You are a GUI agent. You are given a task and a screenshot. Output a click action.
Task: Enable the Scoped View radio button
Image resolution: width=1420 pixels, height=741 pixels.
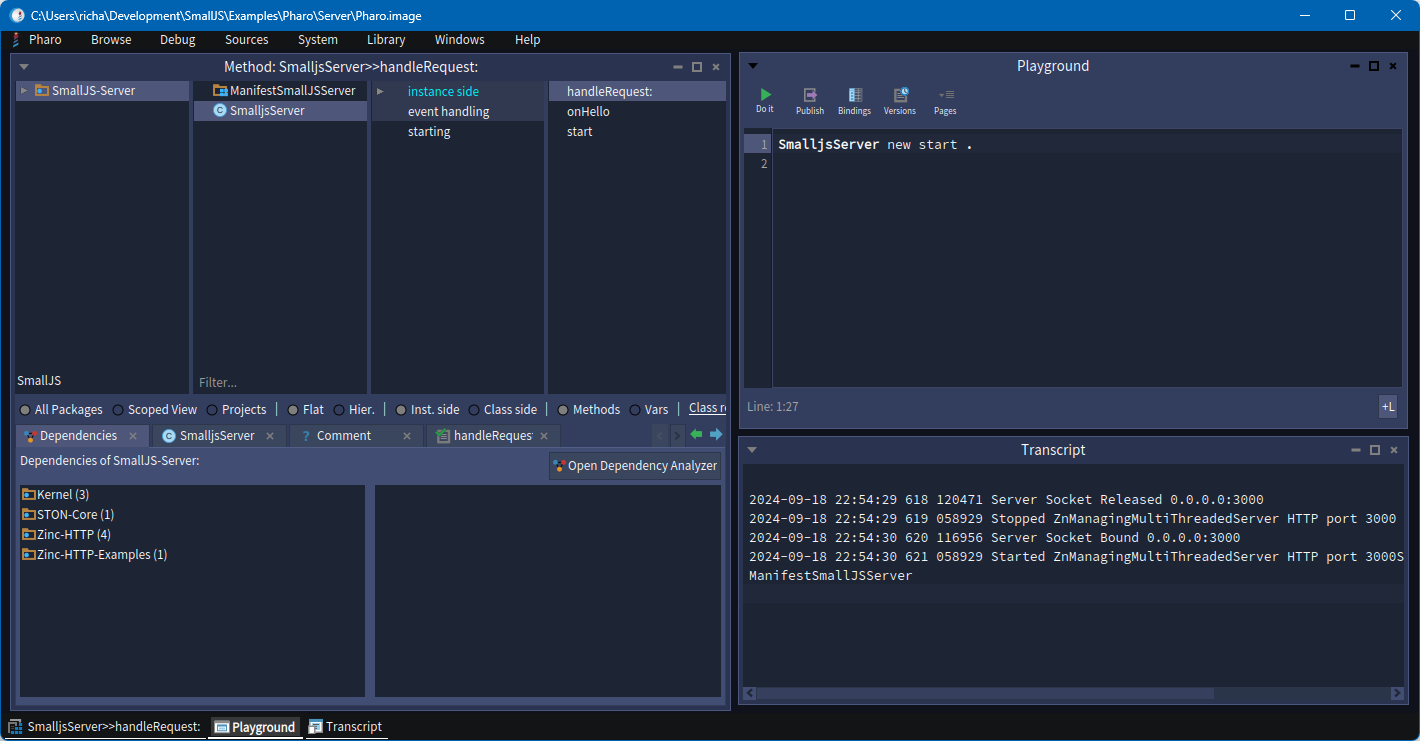click(119, 410)
